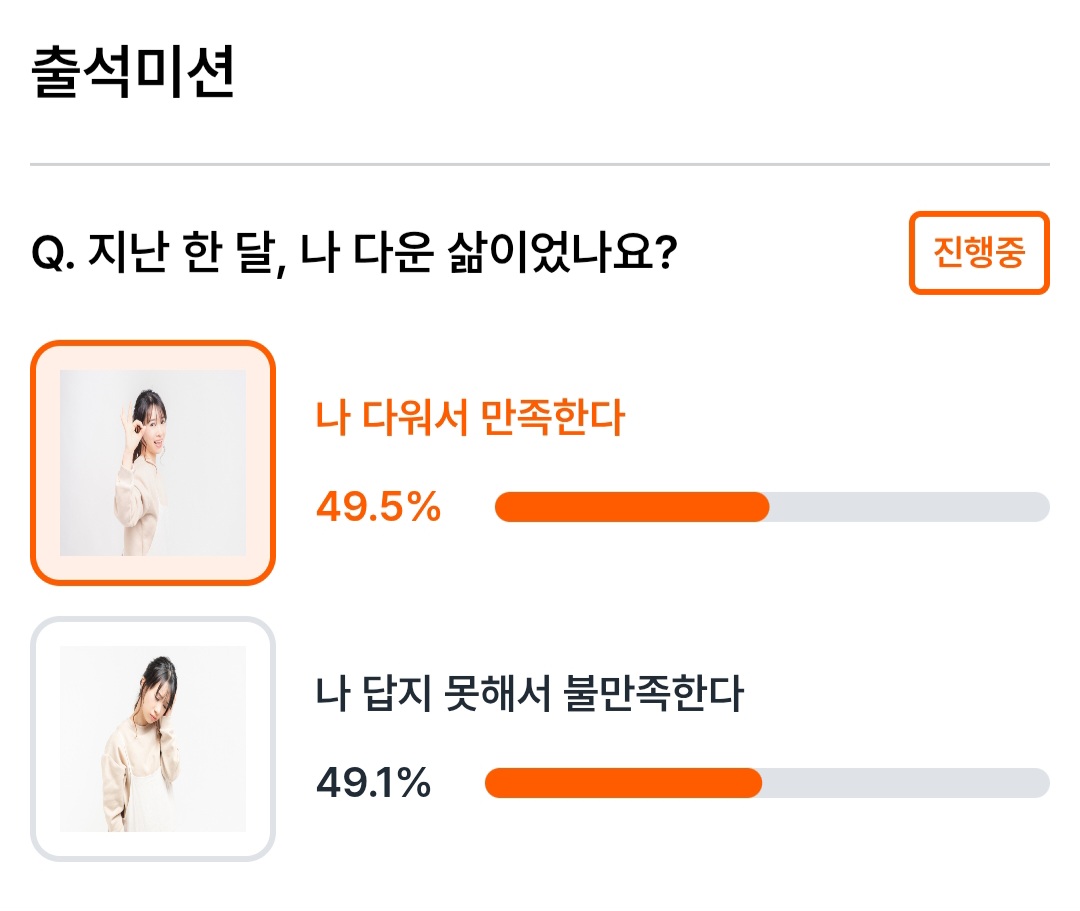The width and height of the screenshot is (1080, 911).
Task: Click the gray unfilled part of 49.1% bar
Action: pos(906,783)
